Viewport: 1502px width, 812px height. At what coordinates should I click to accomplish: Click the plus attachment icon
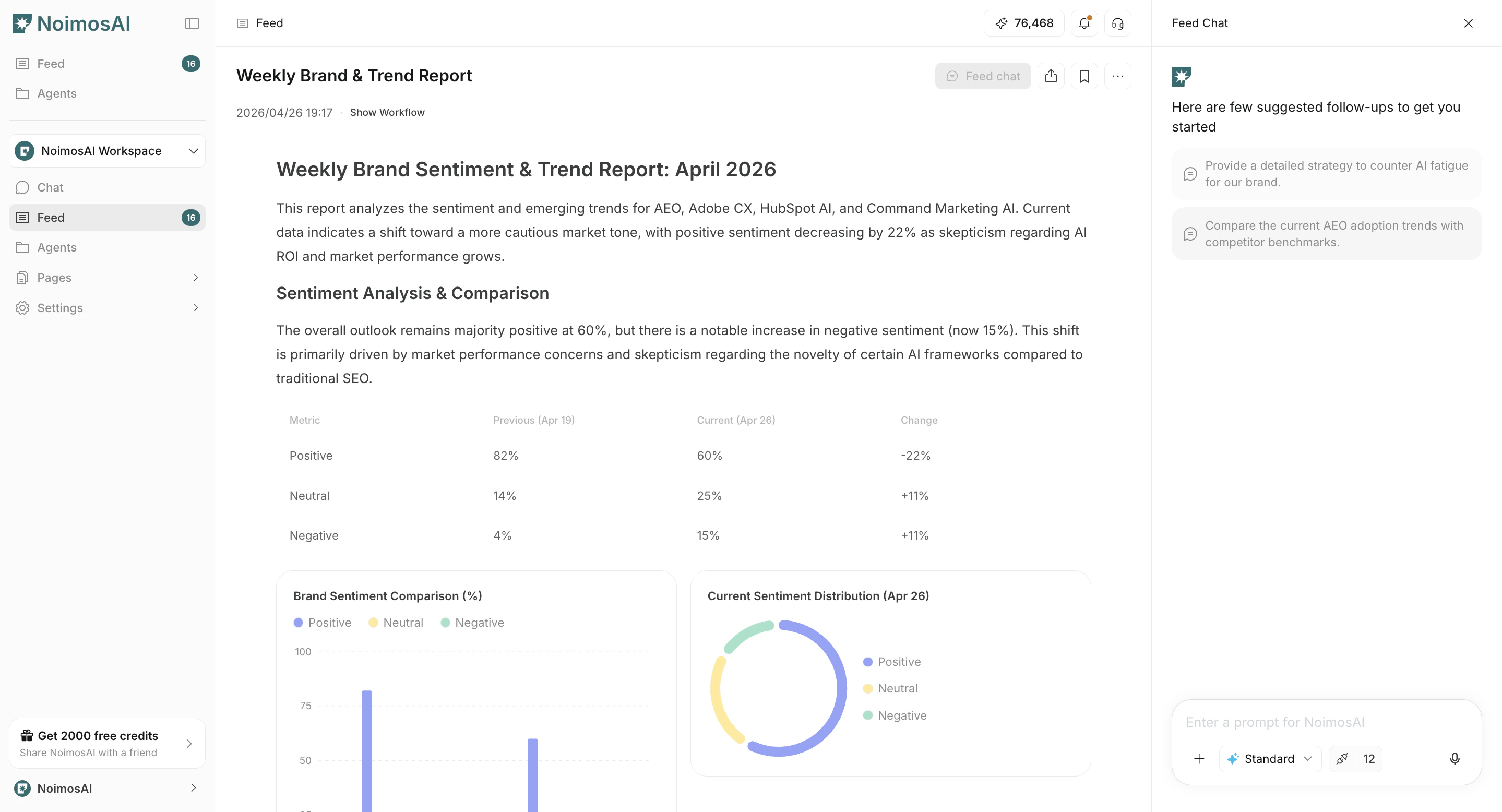pos(1199,758)
